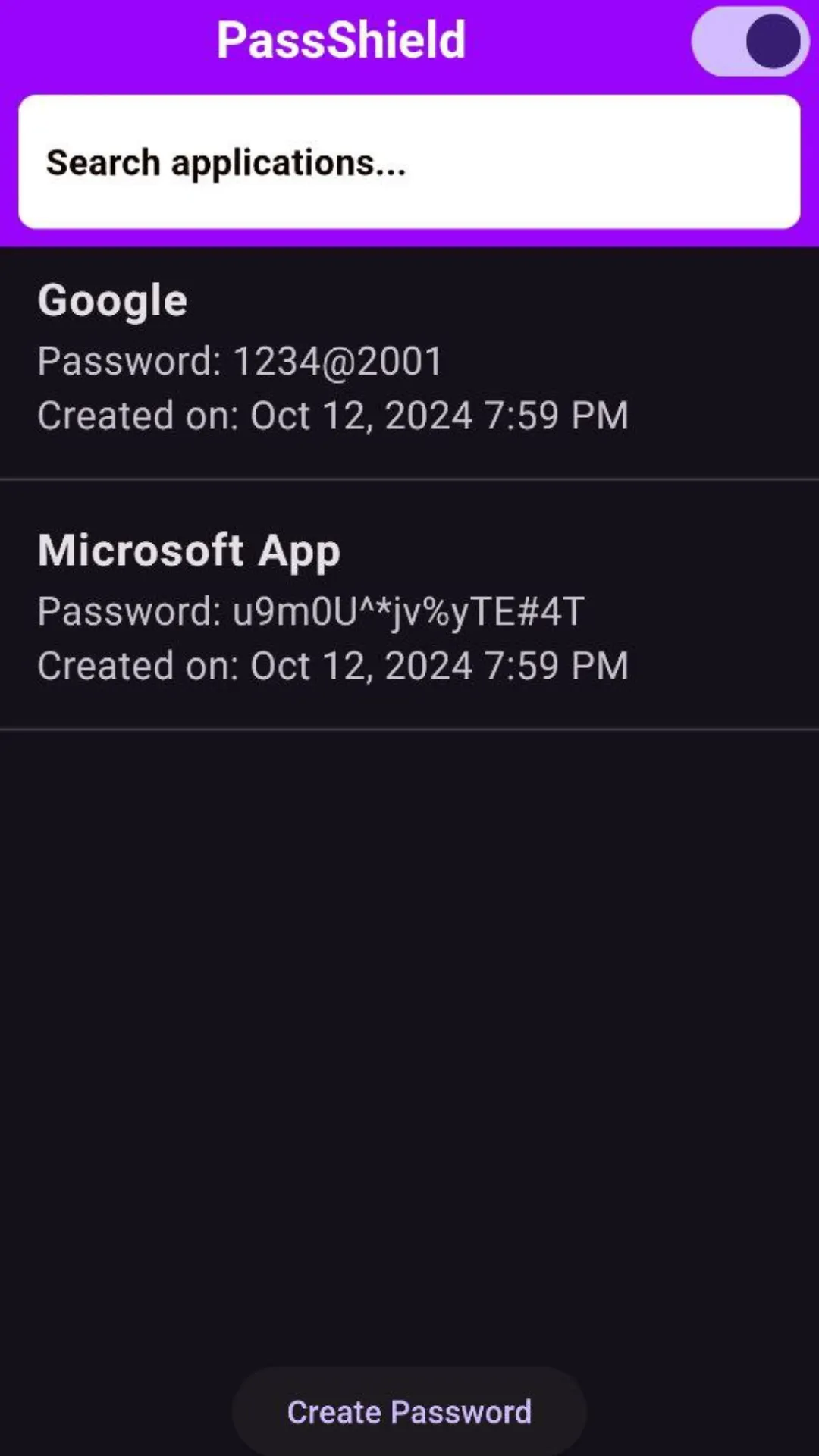
Task: Click the timestamp in the Microsoft App entry
Action: tap(439, 667)
